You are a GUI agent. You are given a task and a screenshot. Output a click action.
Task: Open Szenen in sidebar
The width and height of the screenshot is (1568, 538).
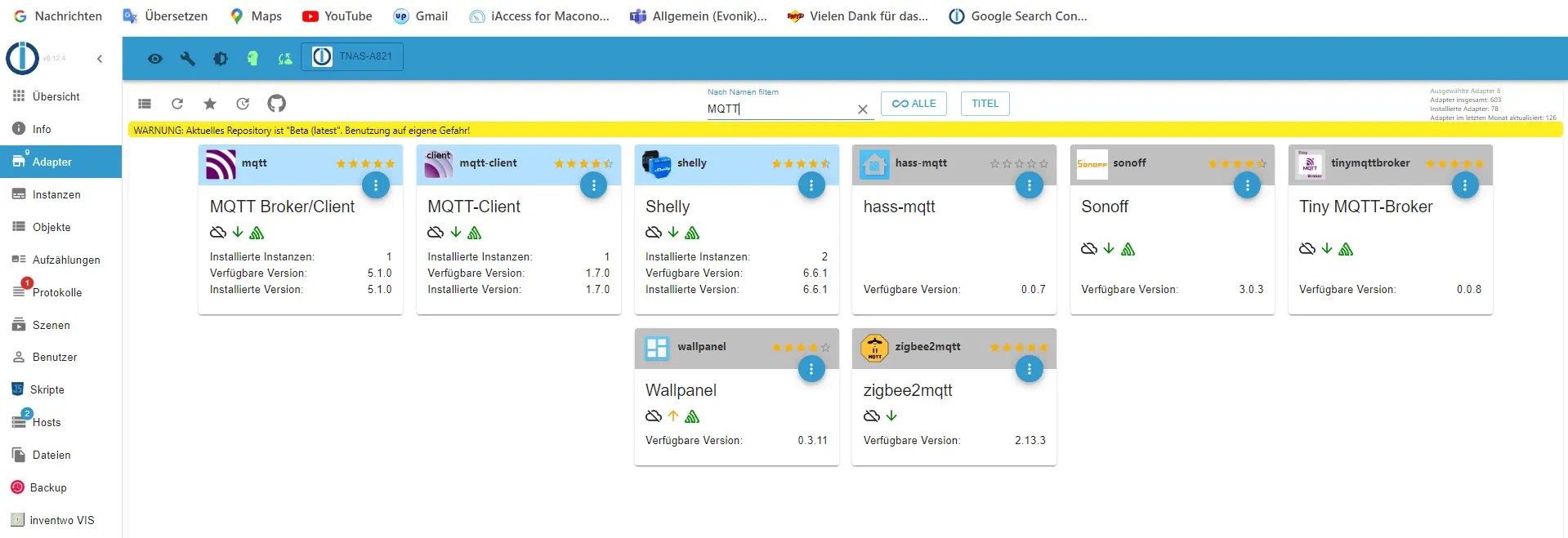click(61, 325)
